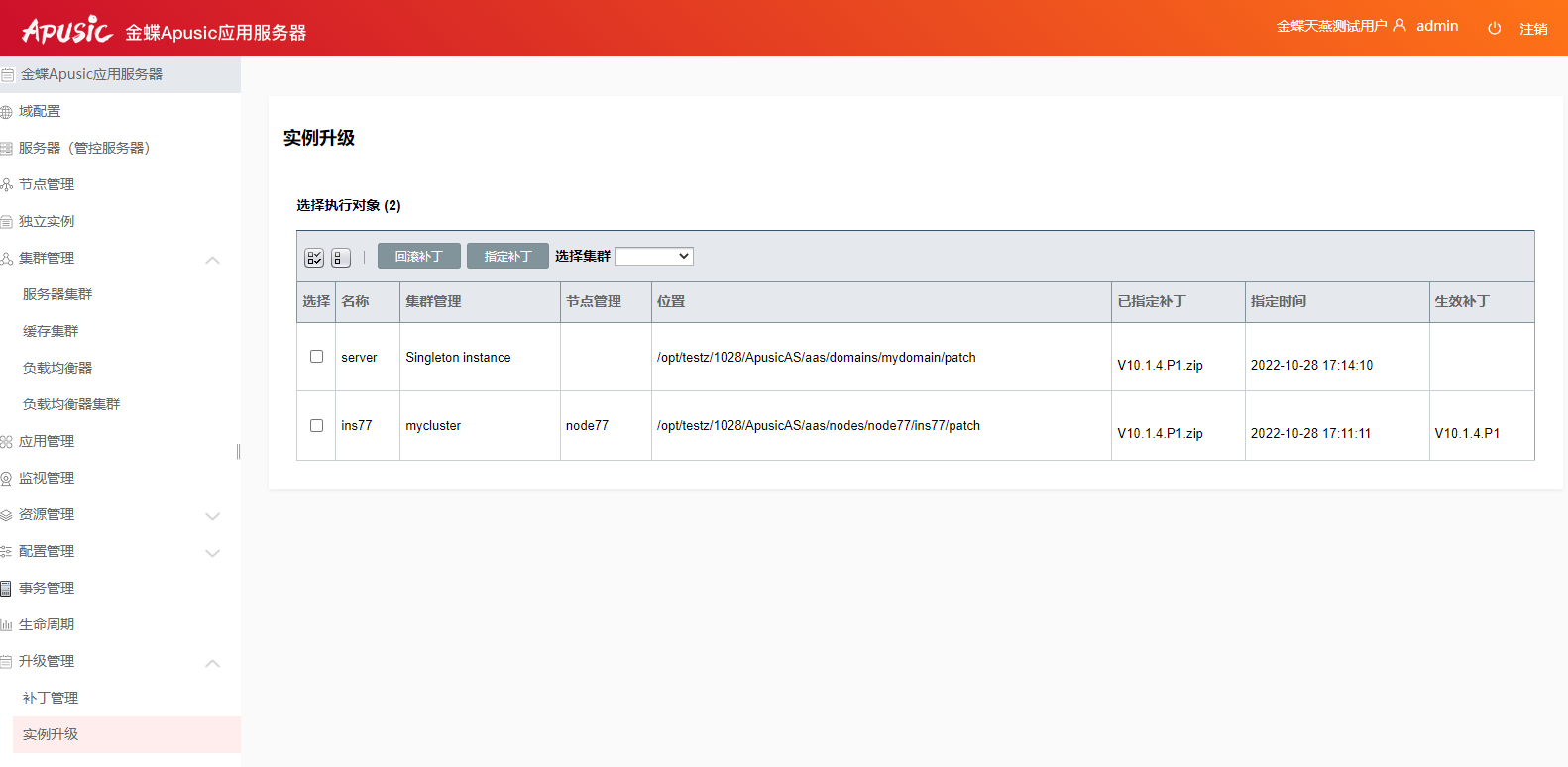Click the deselect-all rows icon
This screenshot has width=1568, height=767.
point(340,258)
